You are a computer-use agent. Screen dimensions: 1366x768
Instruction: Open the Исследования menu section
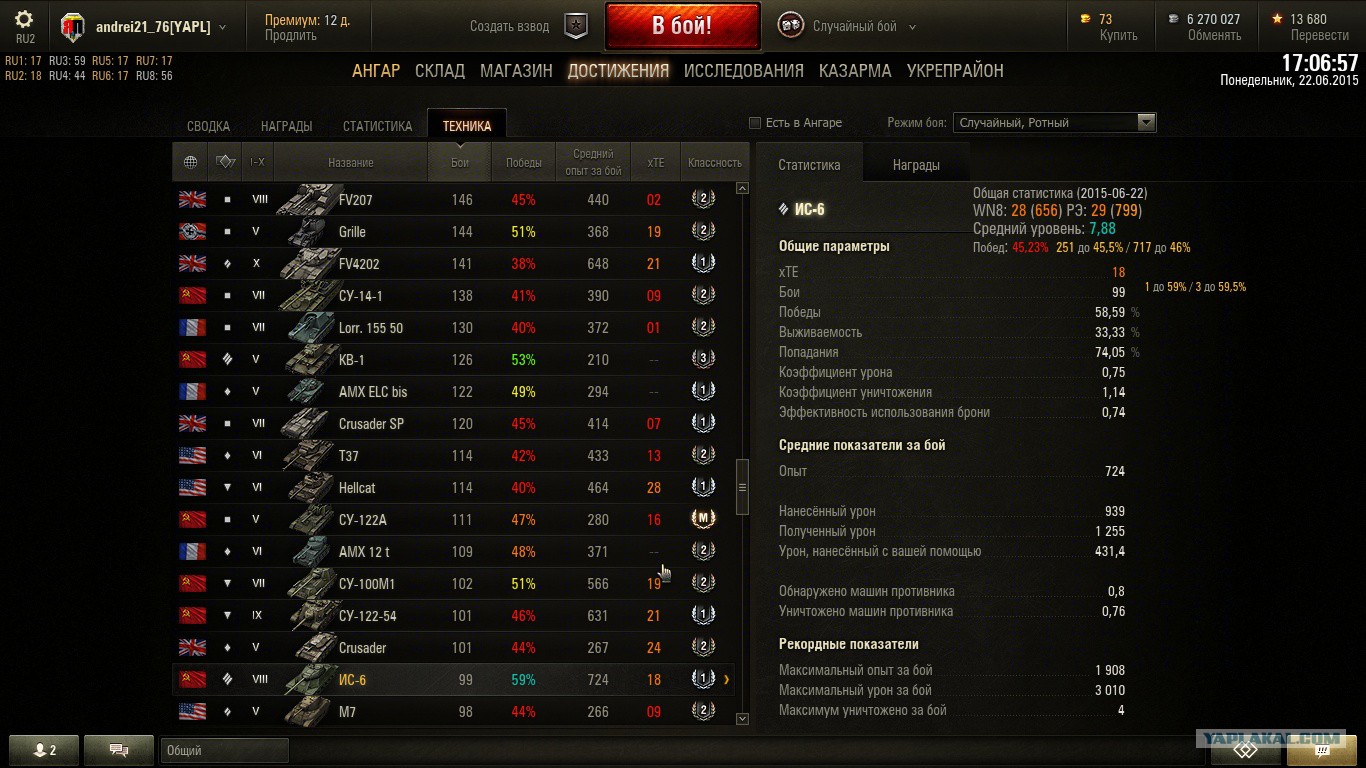pyautogui.click(x=744, y=71)
